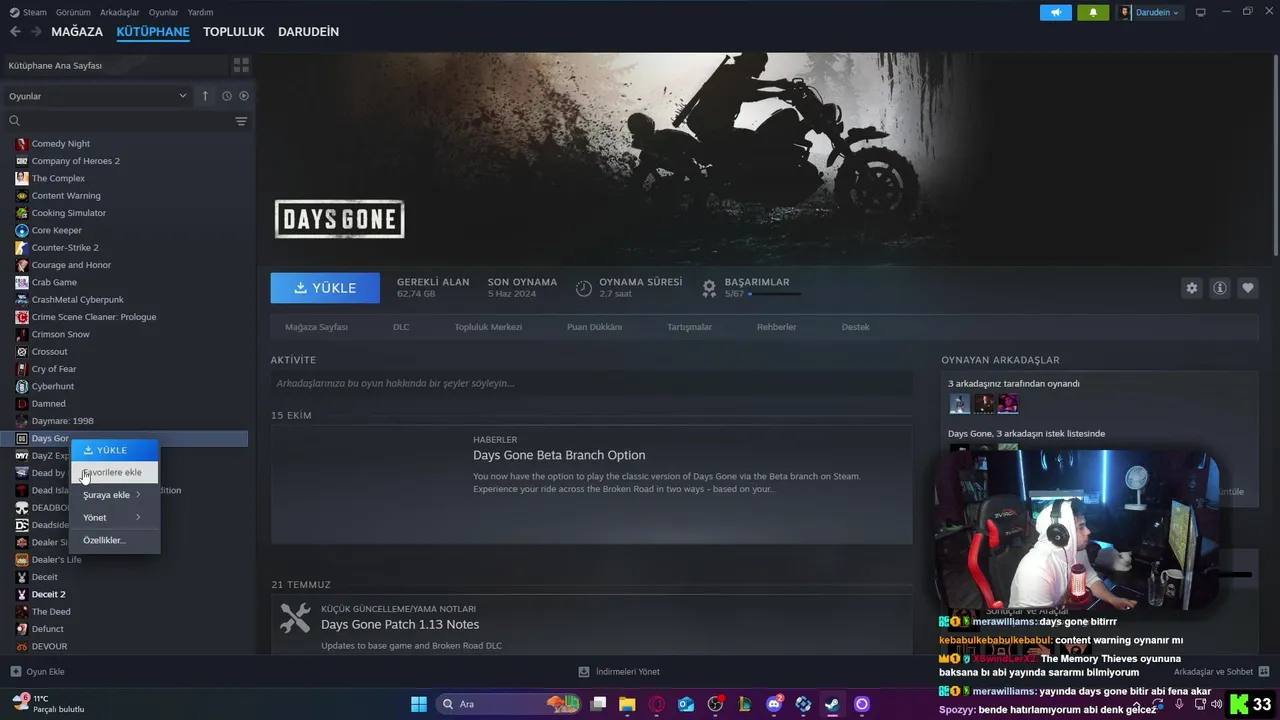1280x720 pixels.
Task: Open the Tartışmalar link
Action: pos(689,327)
